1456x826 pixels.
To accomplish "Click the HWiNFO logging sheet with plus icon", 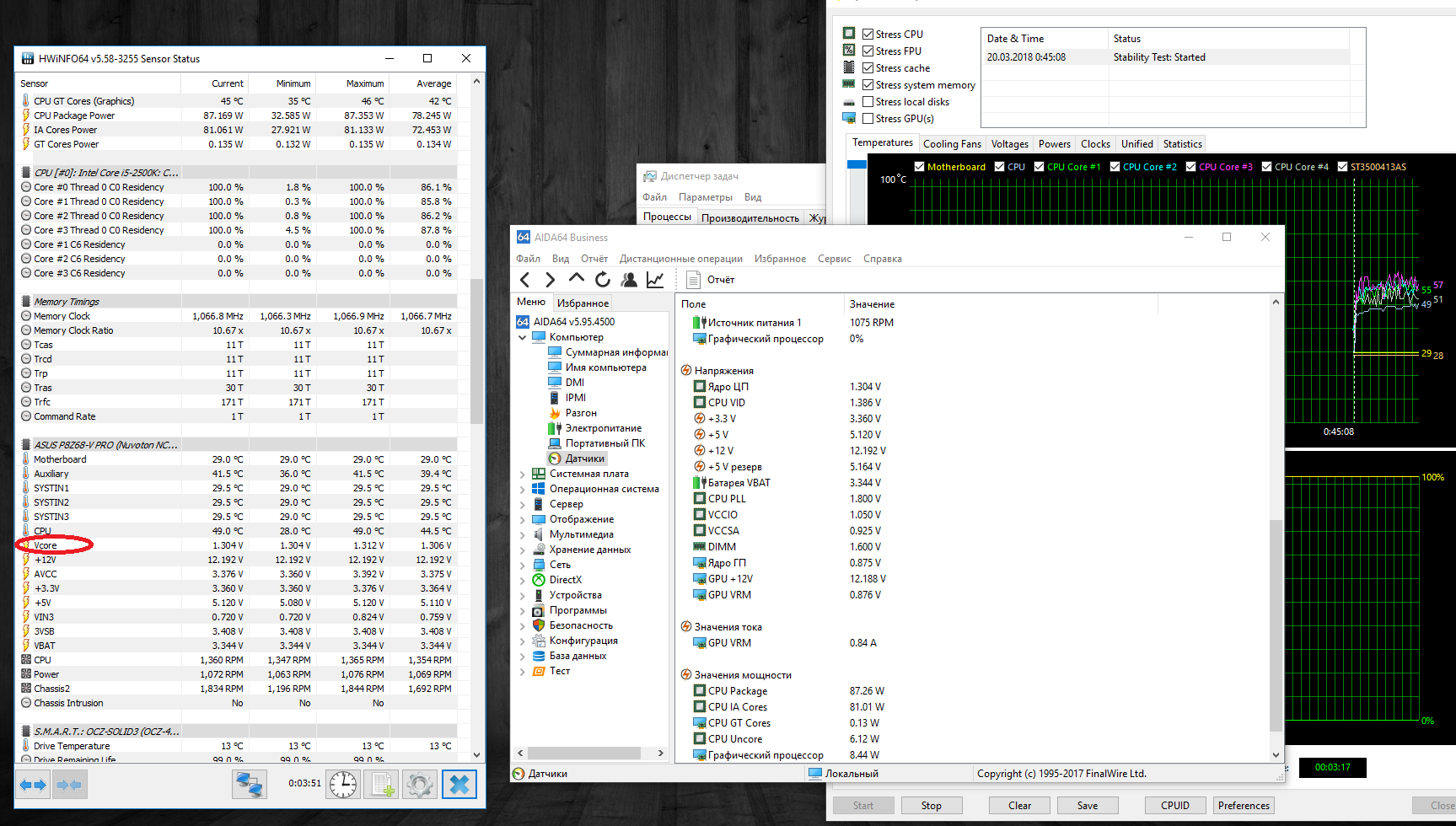I will pos(382,785).
